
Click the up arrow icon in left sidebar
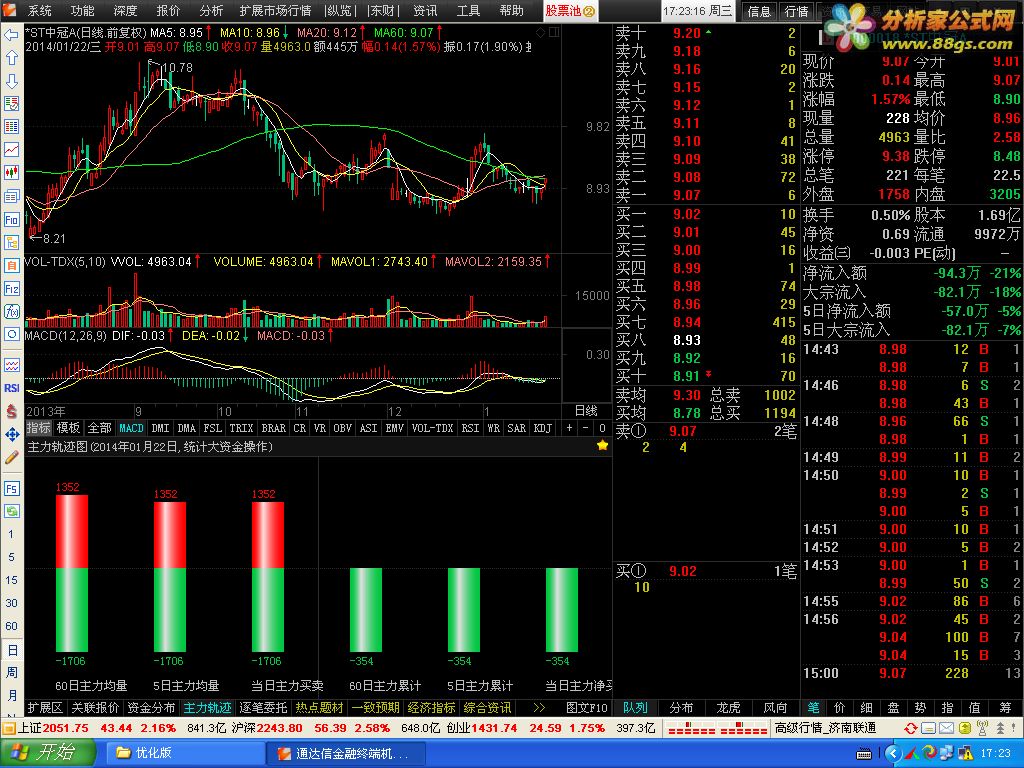pos(11,58)
